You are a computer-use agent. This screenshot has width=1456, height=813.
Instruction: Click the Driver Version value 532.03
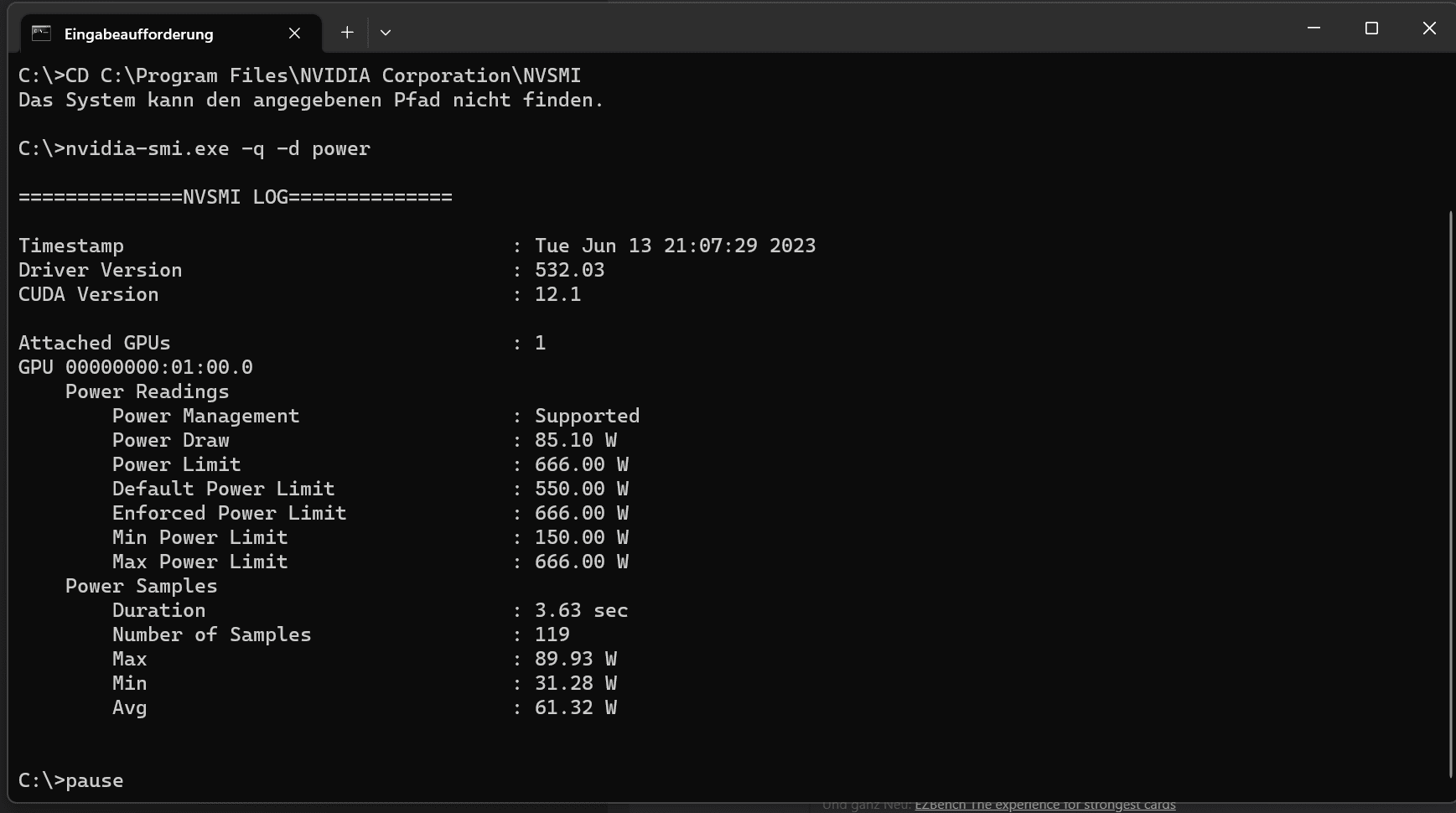[x=569, y=271]
